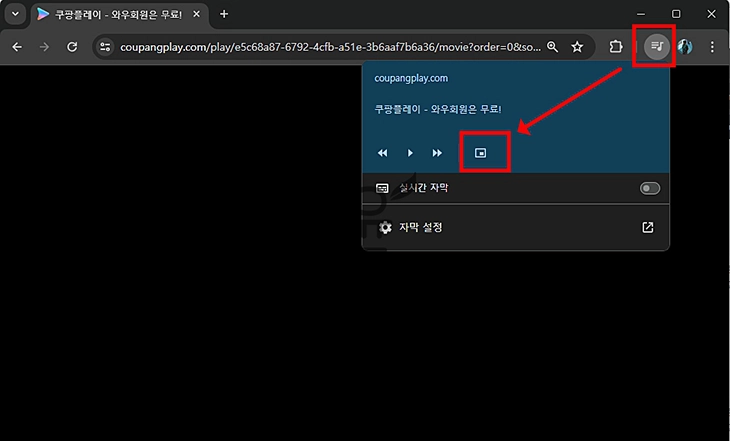Open the Chrome three-dot menu
The height and width of the screenshot is (441, 730).
[x=712, y=47]
